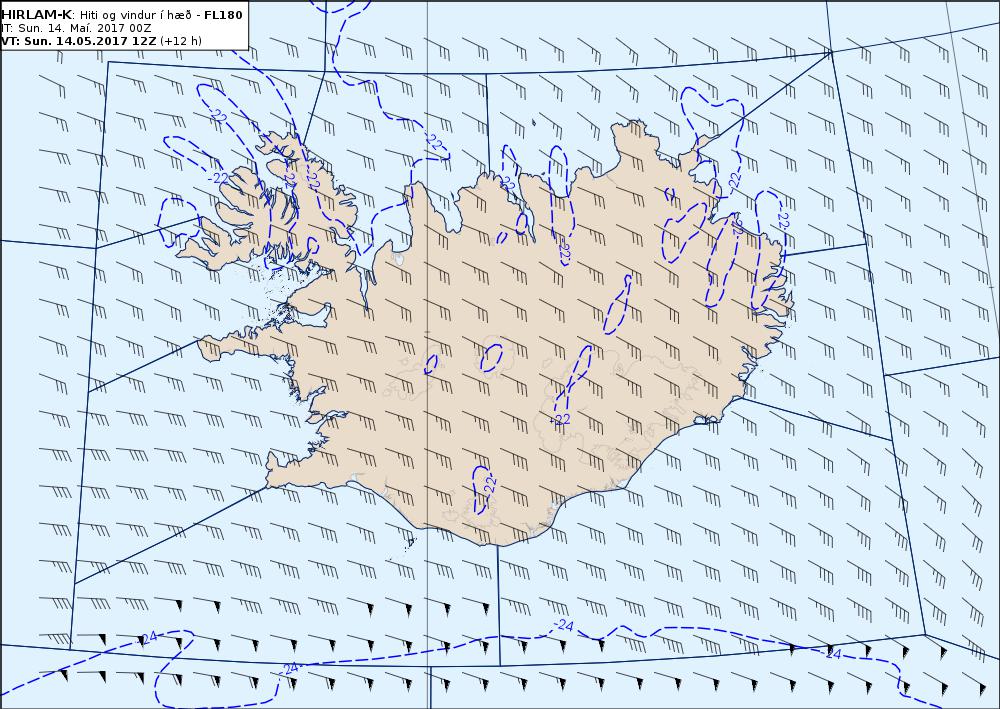Select the 'Hiti og vindur í hæð' caption

135,15
